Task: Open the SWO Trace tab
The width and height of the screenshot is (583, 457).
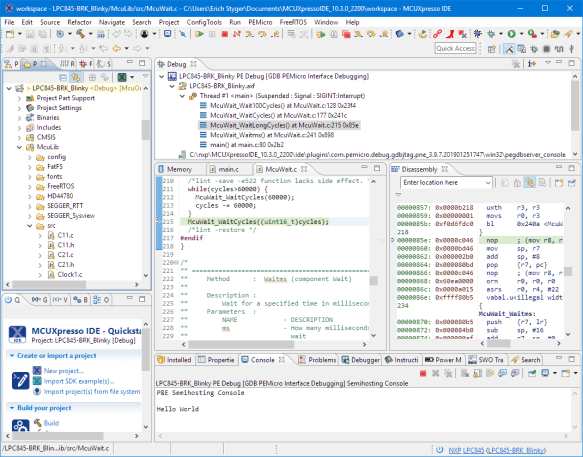Action: pyautogui.click(x=486, y=360)
